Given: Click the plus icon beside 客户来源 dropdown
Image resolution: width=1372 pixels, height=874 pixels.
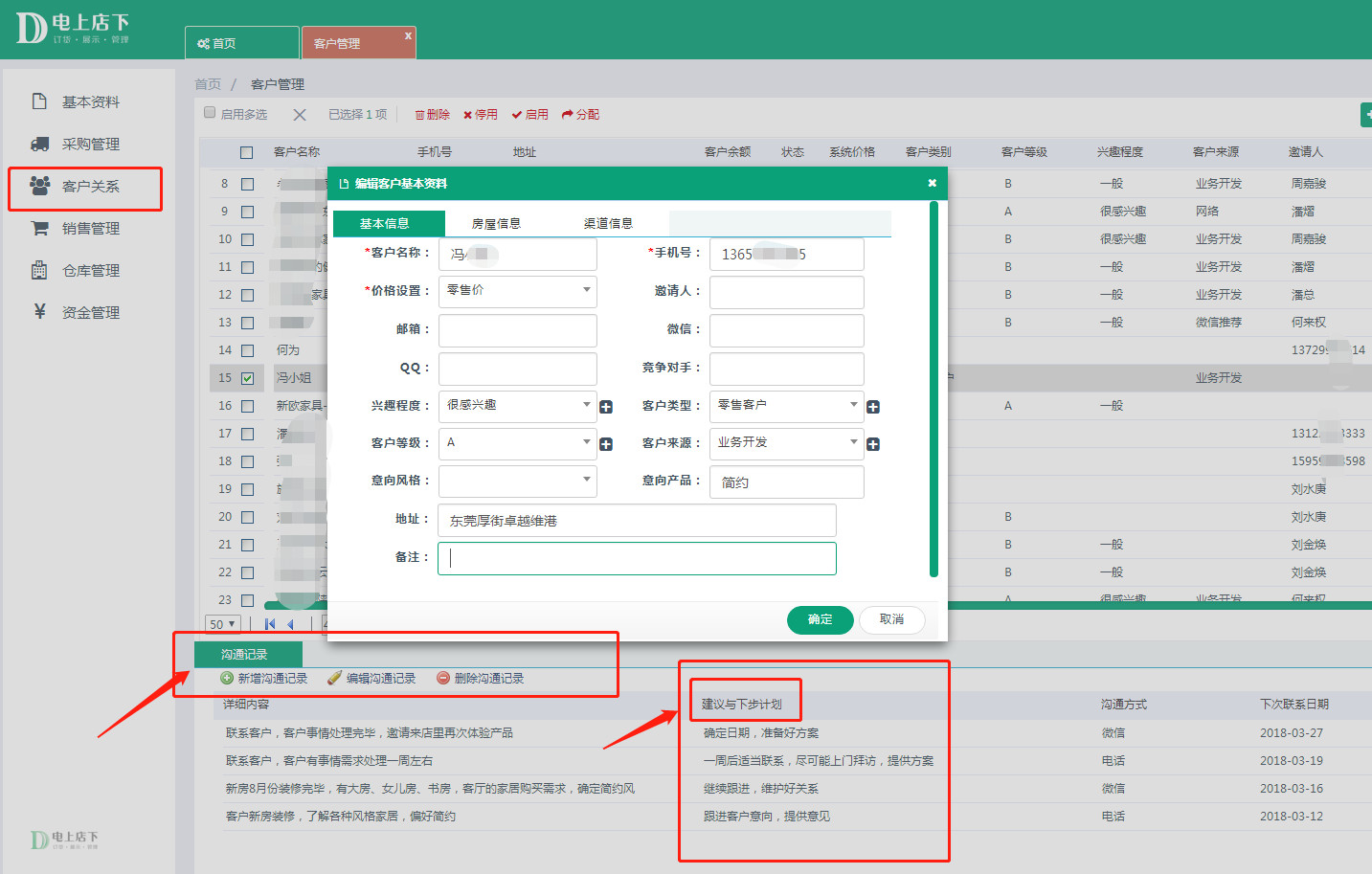Looking at the screenshot, I should [x=873, y=444].
